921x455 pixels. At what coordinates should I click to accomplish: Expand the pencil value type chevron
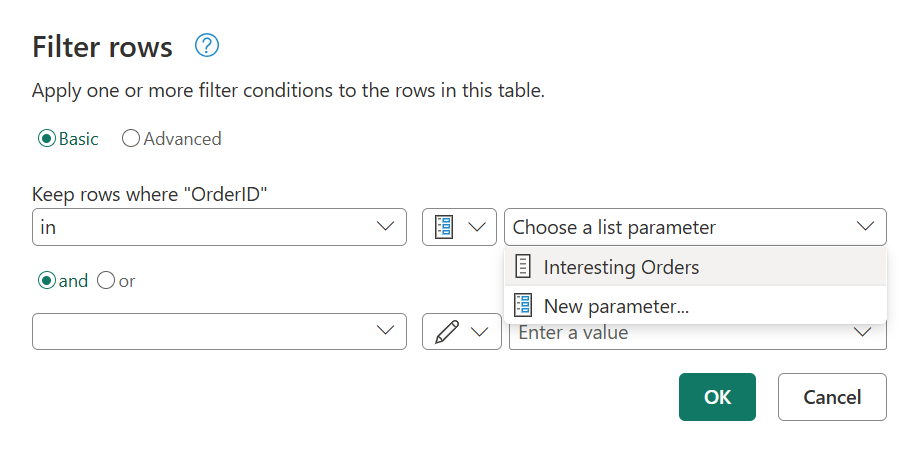point(481,332)
